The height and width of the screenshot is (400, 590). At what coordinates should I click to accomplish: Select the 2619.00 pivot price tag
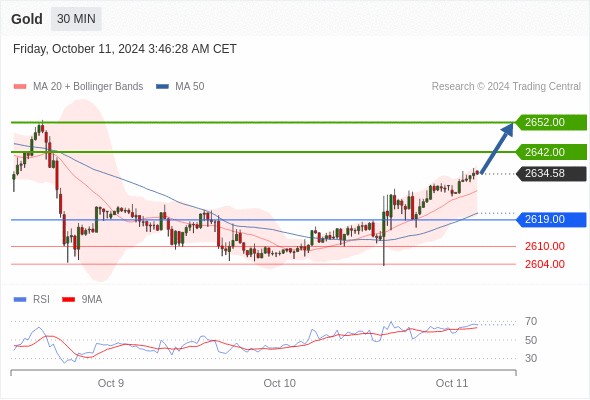point(551,219)
